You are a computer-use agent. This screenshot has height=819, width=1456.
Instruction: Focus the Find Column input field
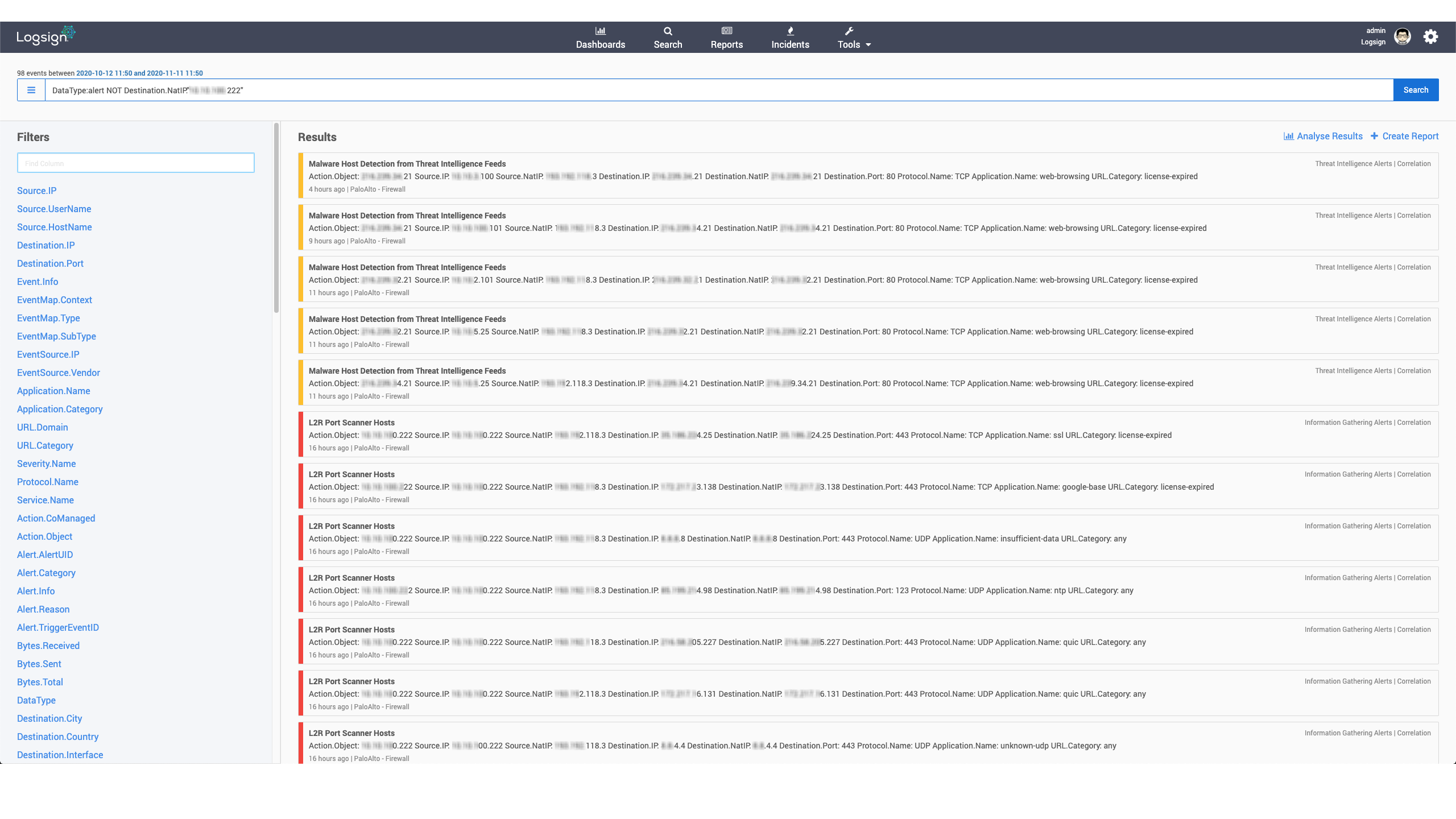pos(135,163)
